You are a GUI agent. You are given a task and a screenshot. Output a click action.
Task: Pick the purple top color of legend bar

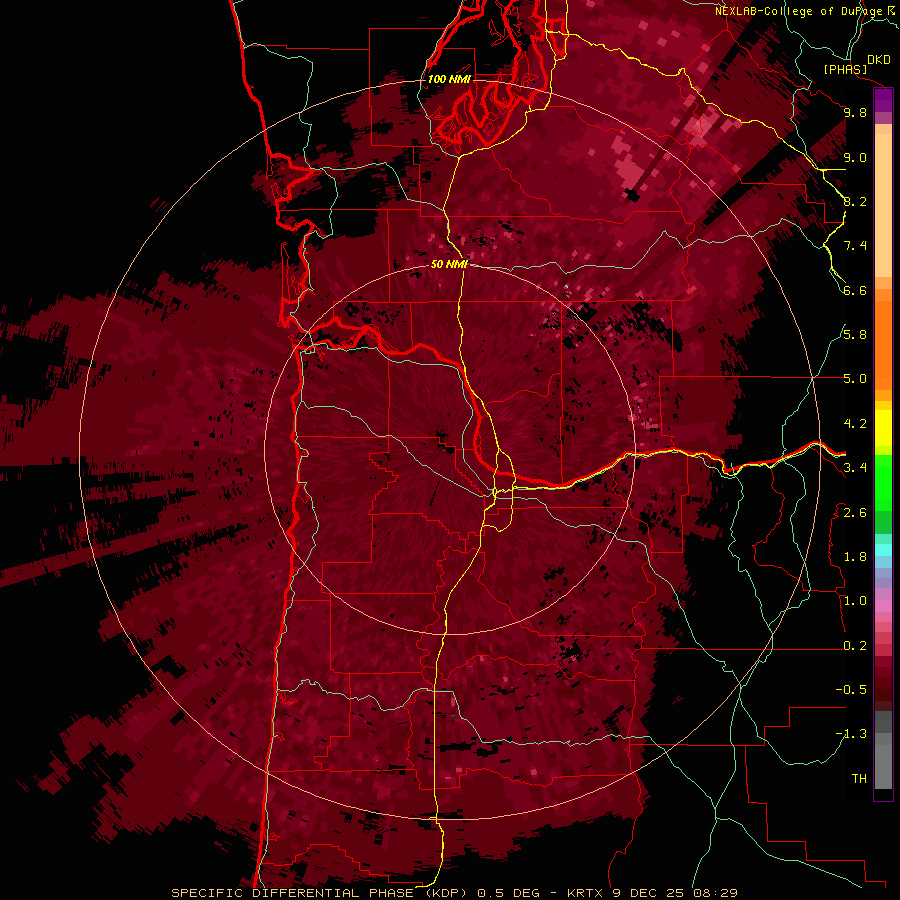point(883,101)
